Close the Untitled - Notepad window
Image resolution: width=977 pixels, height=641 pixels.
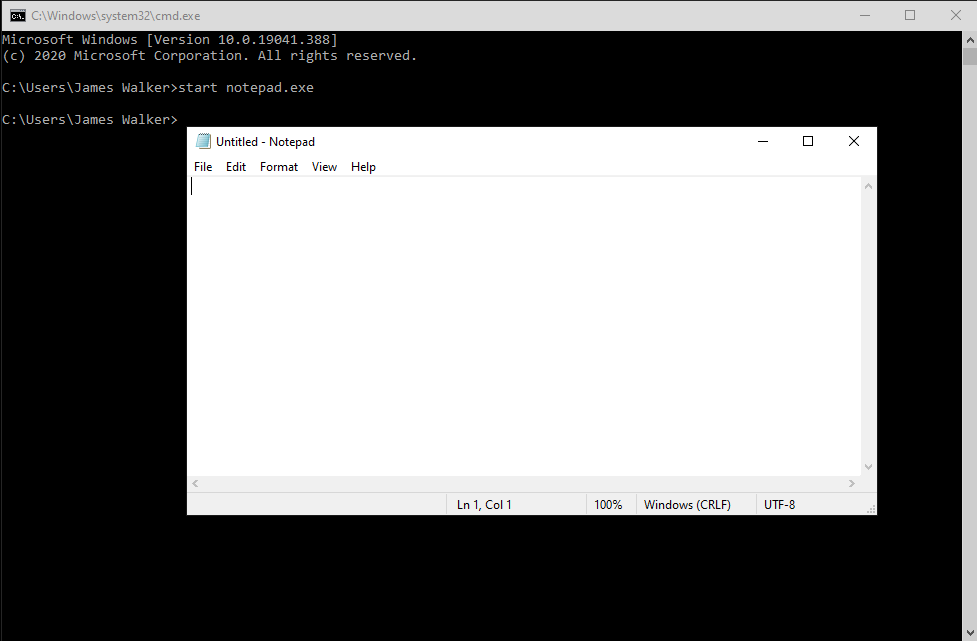click(854, 142)
